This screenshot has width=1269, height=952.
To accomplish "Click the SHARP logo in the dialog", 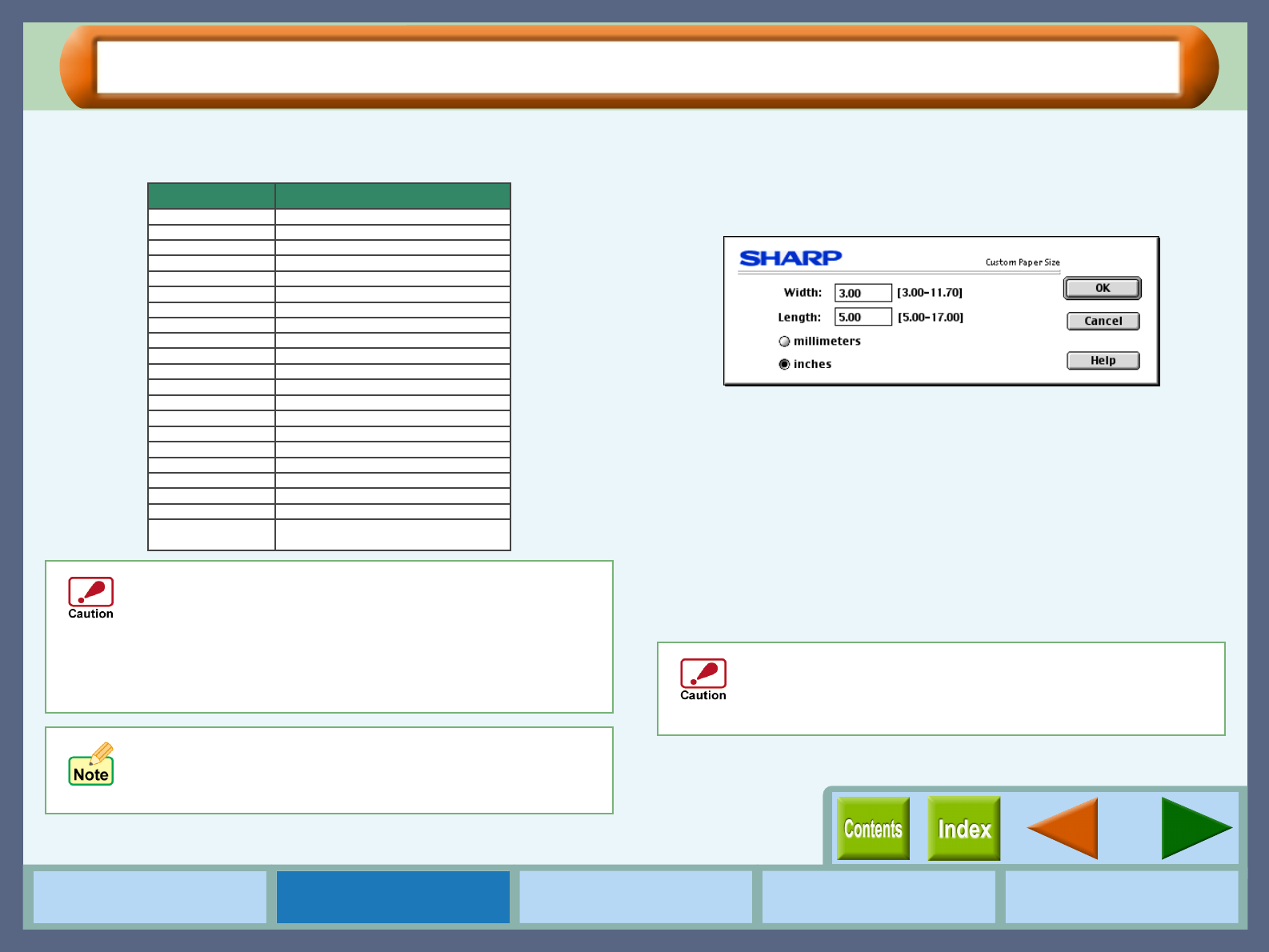I will click(x=791, y=258).
